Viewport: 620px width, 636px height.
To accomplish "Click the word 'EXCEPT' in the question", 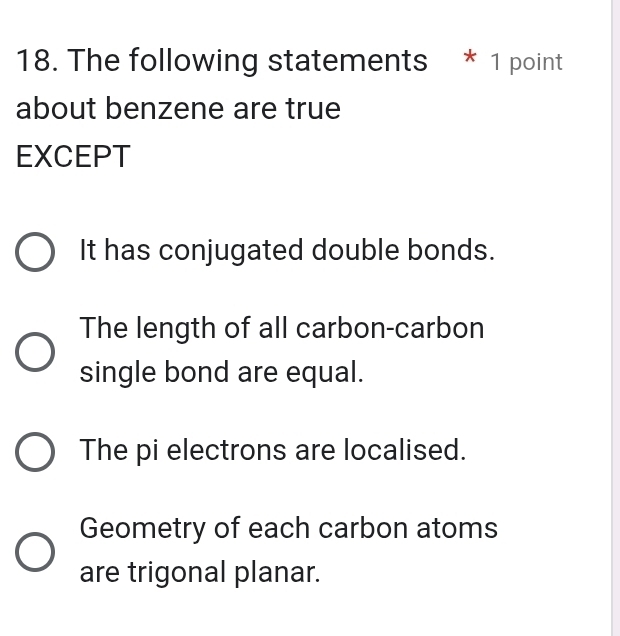I will click(x=73, y=156).
